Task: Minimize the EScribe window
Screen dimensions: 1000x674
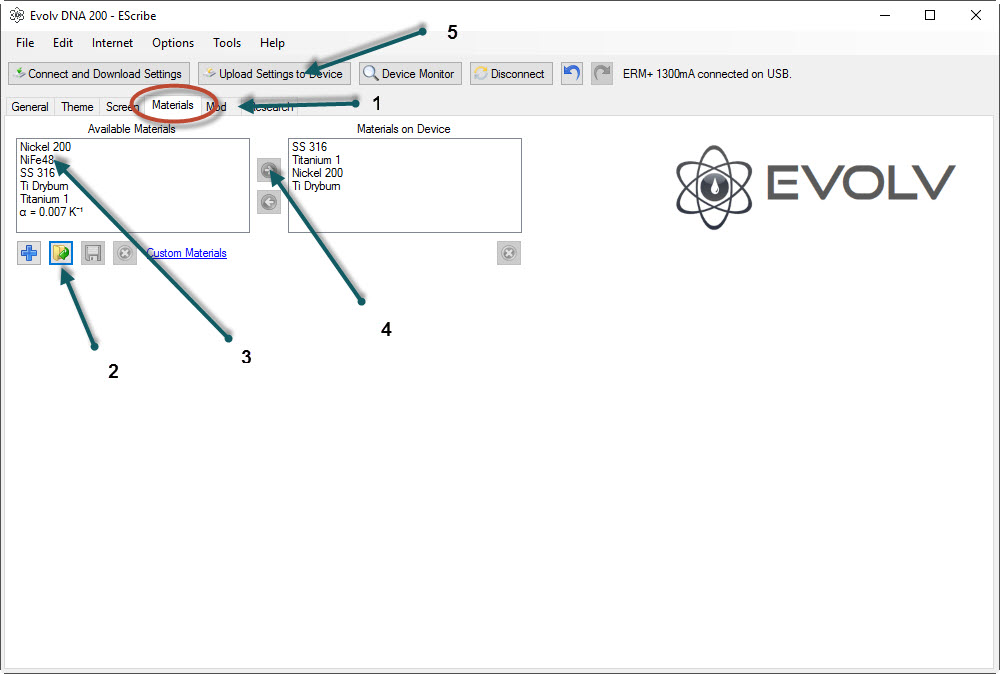Action: tap(885, 15)
